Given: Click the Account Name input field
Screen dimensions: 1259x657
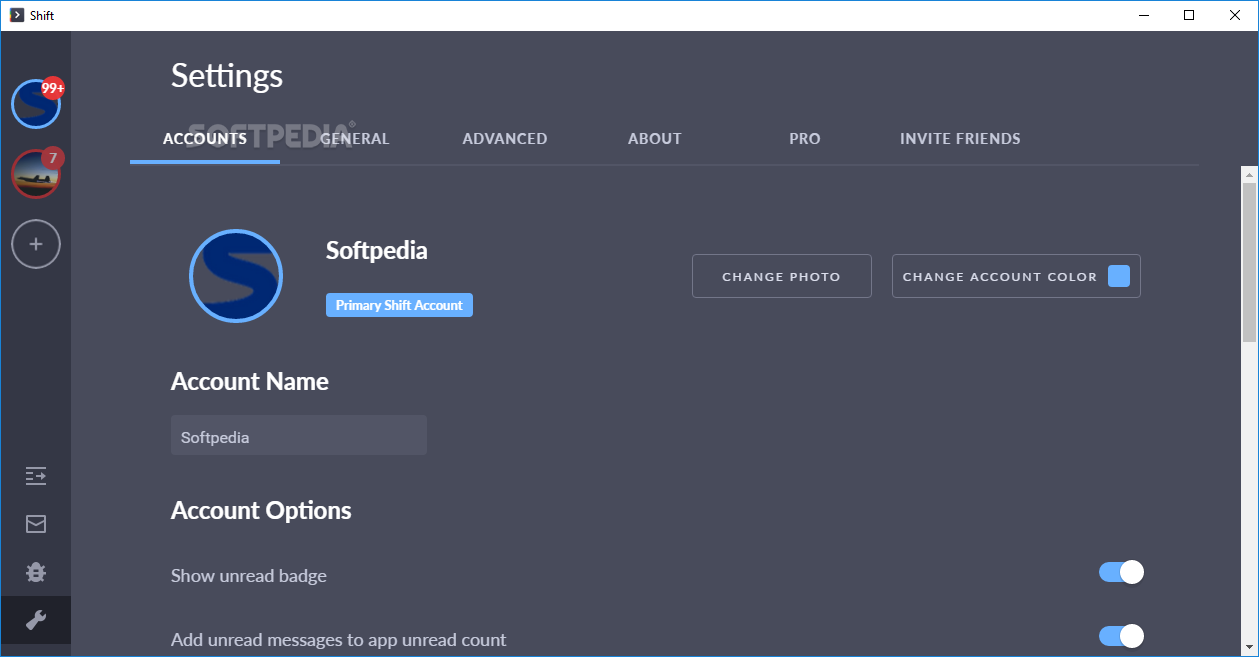Looking at the screenshot, I should point(299,436).
